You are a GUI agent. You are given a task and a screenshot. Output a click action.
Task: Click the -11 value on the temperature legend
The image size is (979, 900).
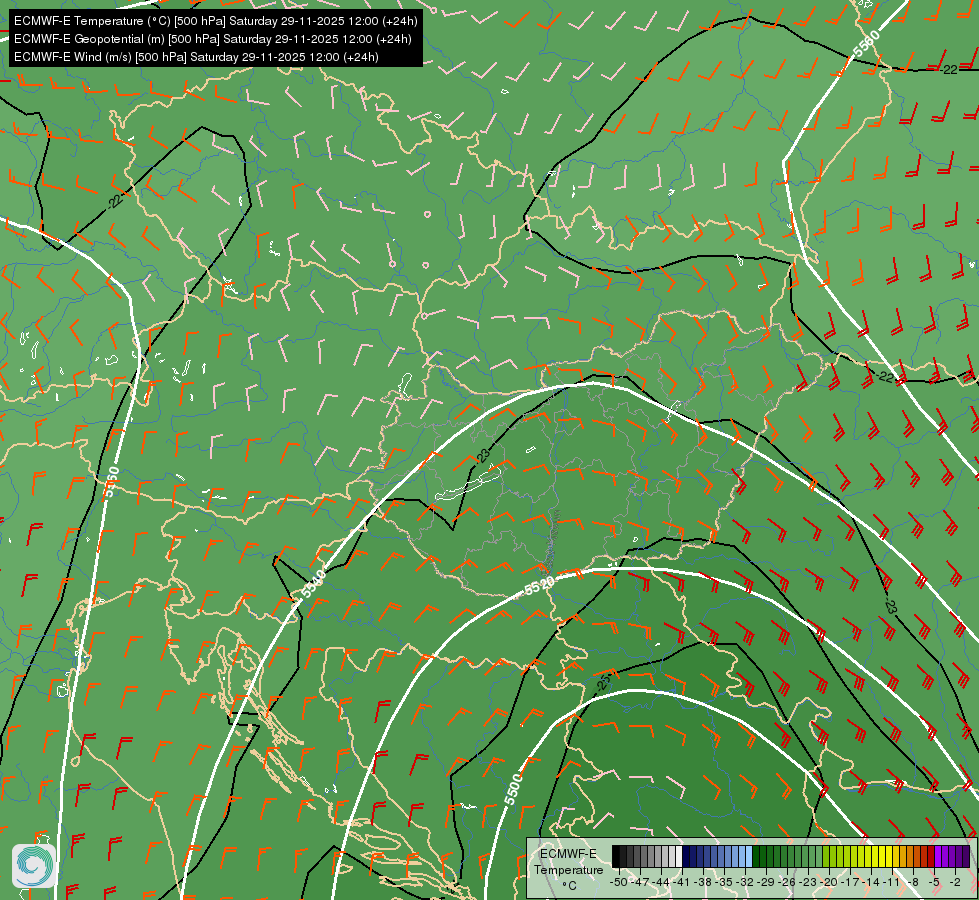click(891, 882)
